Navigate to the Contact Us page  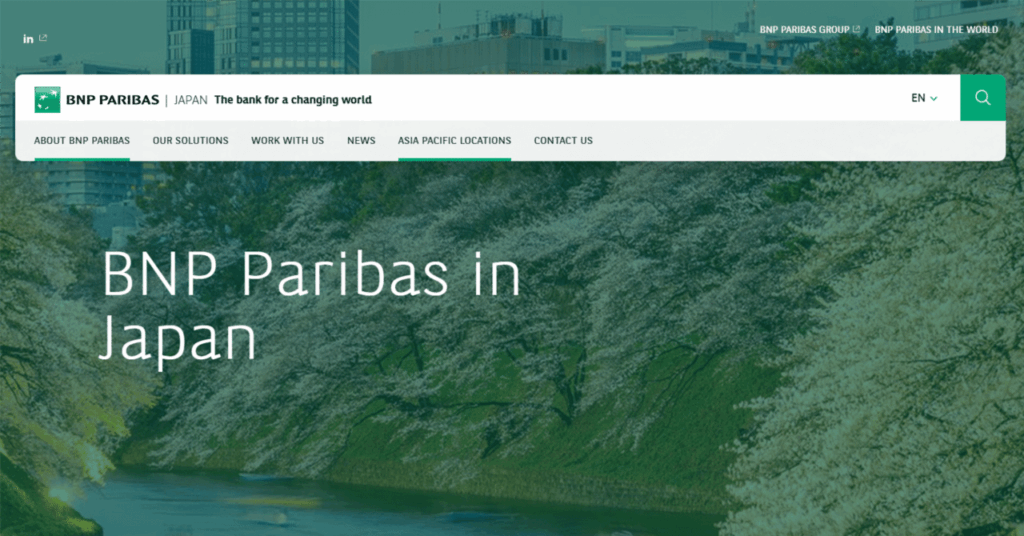[x=563, y=141]
